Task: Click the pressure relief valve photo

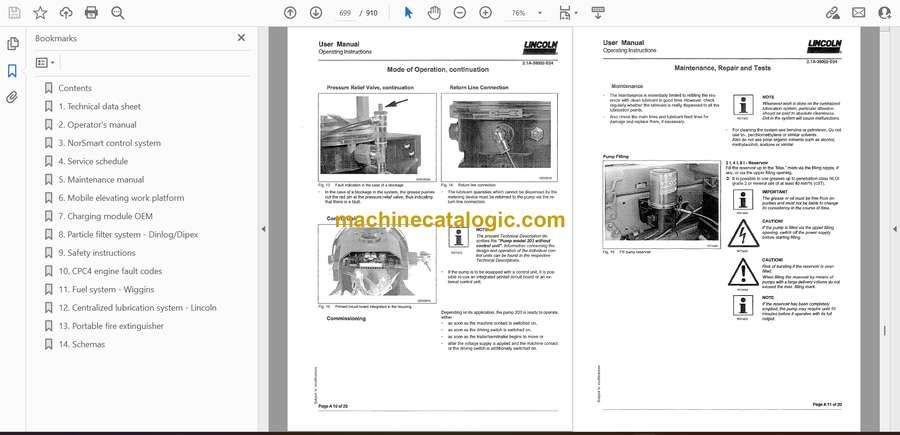Action: pyautogui.click(x=377, y=138)
